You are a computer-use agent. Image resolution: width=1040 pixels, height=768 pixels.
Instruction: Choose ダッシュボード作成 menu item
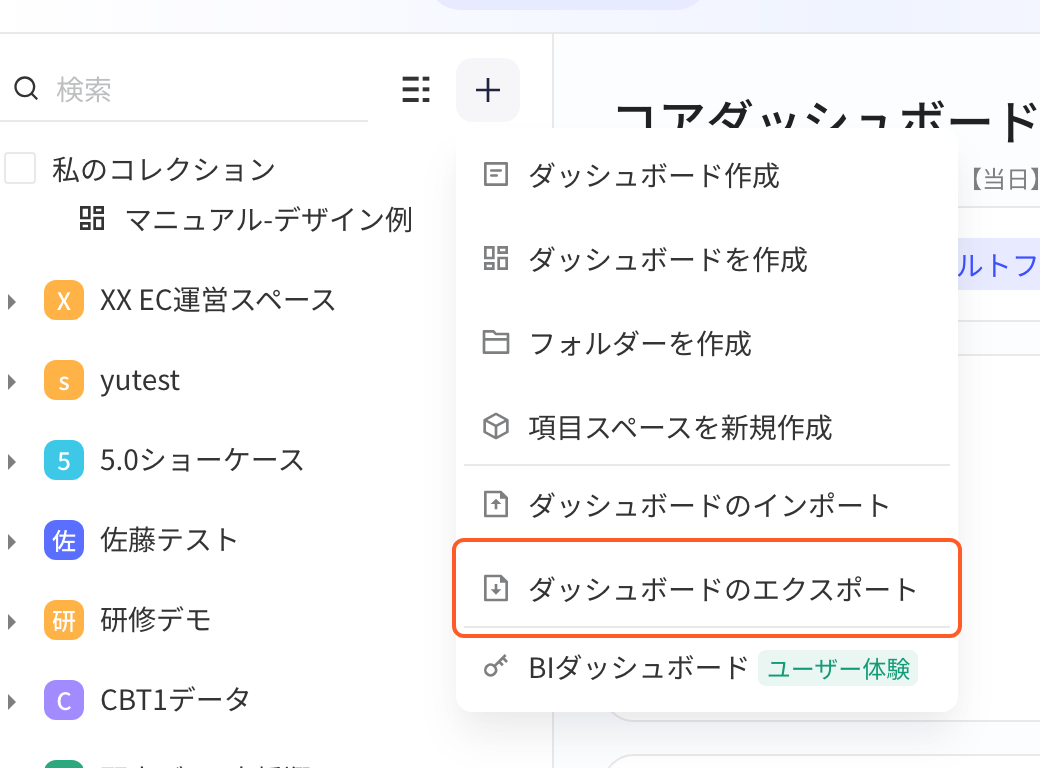click(x=707, y=175)
